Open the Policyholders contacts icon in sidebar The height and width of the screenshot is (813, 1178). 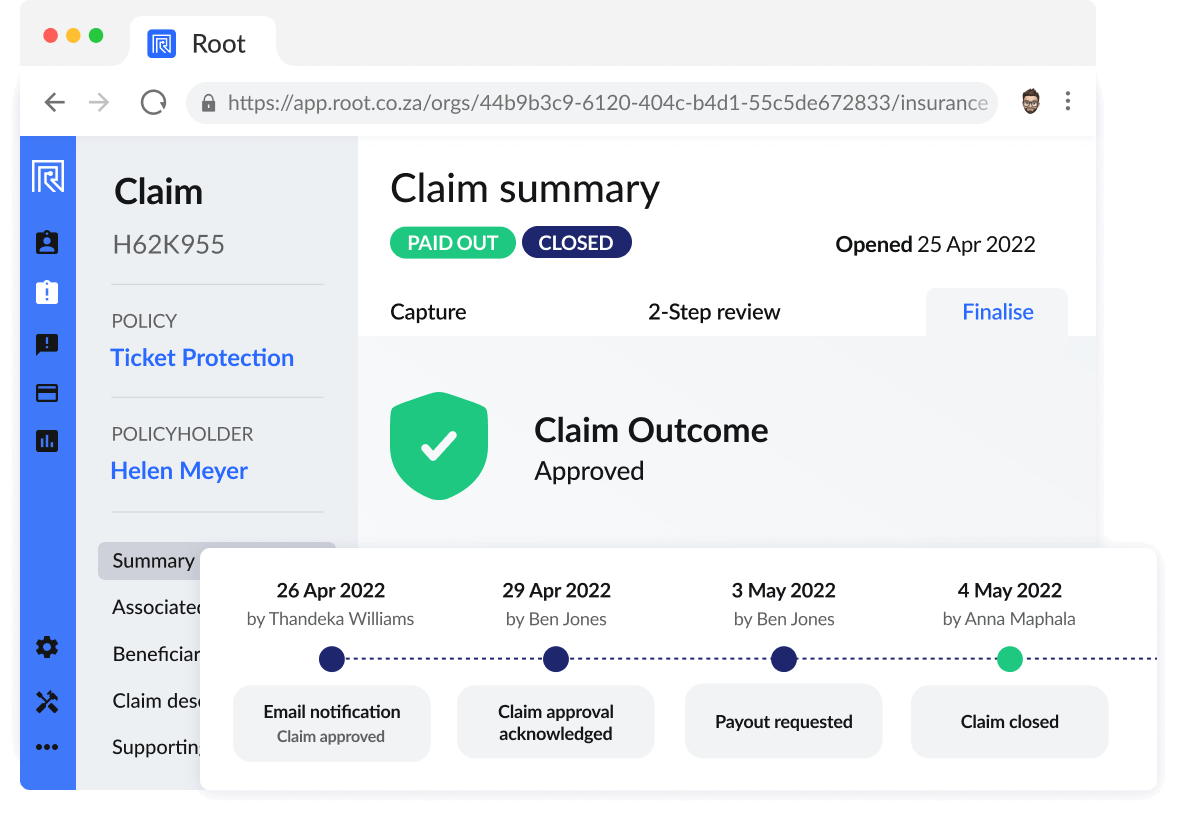pyautogui.click(x=46, y=241)
